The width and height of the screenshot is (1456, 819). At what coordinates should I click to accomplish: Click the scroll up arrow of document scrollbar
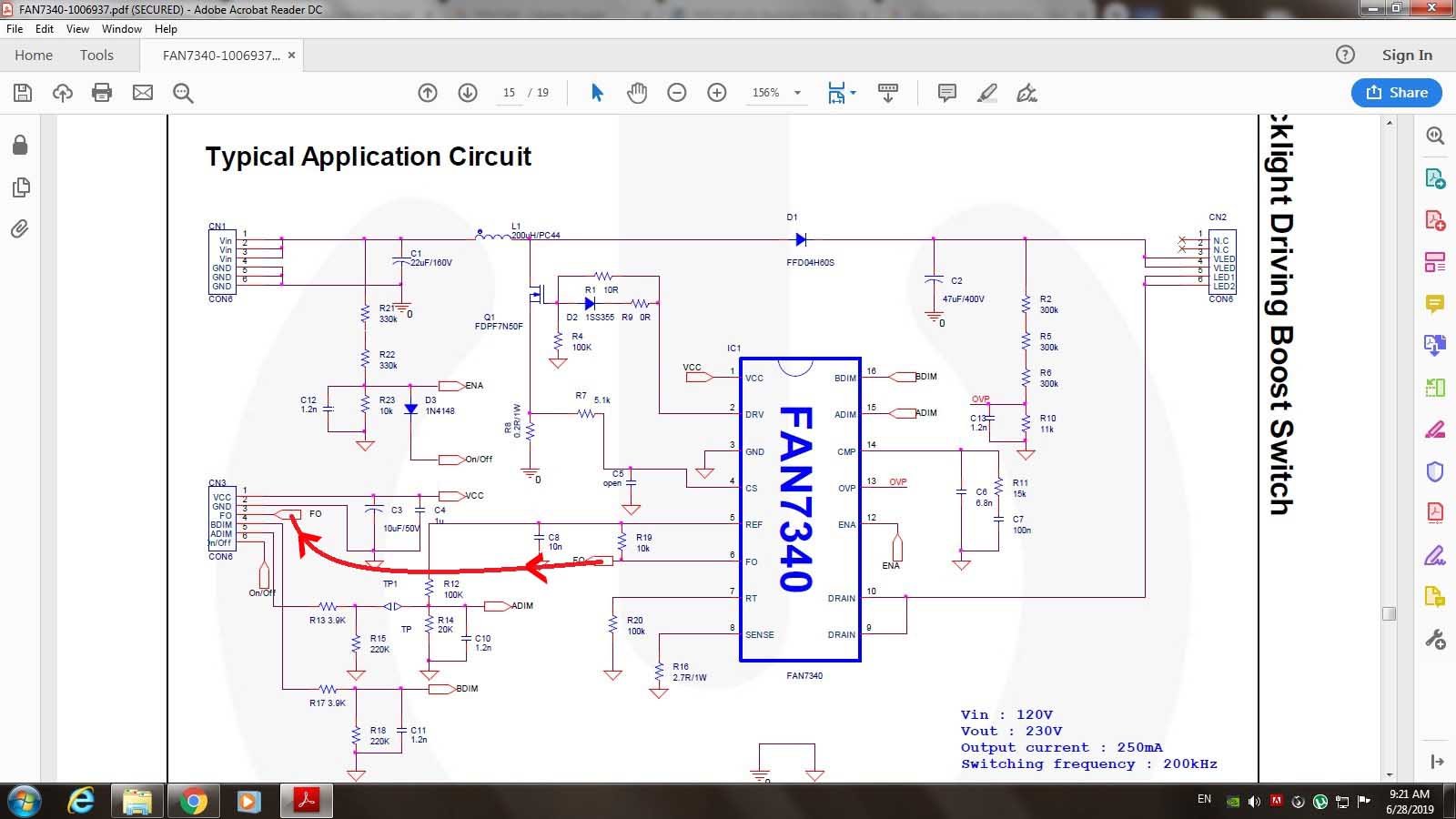tap(1389, 123)
